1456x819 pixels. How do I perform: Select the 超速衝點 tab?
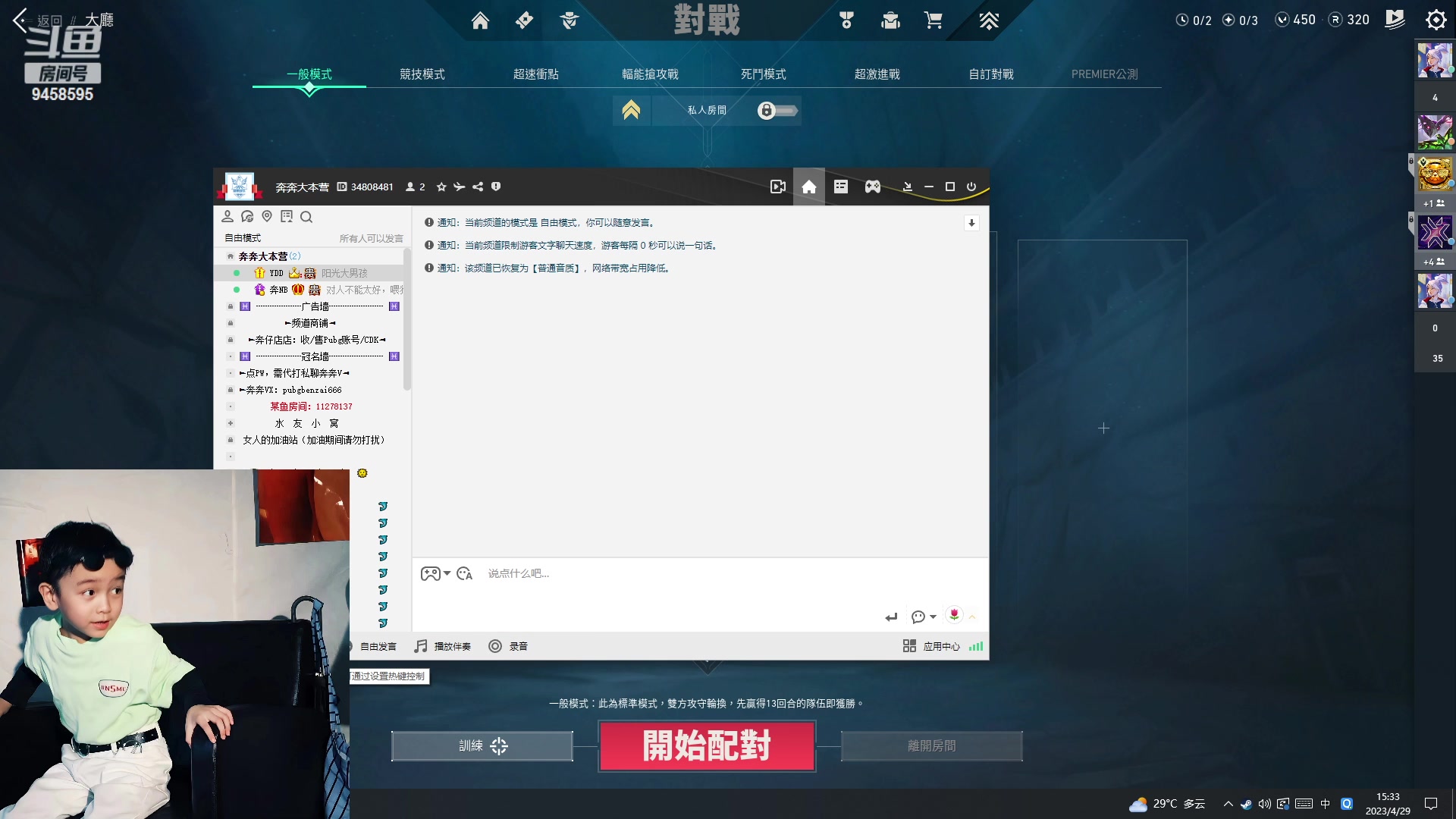(x=536, y=74)
